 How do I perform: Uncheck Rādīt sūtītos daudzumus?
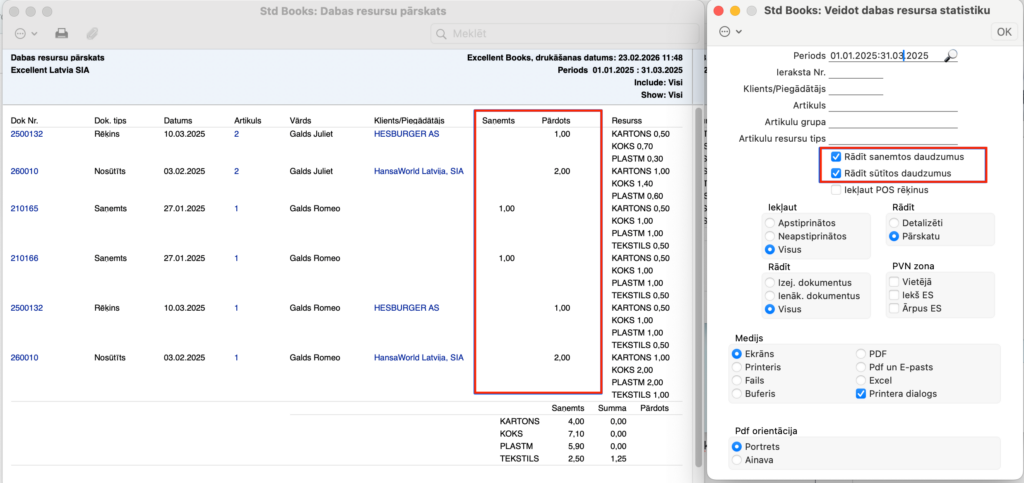pos(836,173)
